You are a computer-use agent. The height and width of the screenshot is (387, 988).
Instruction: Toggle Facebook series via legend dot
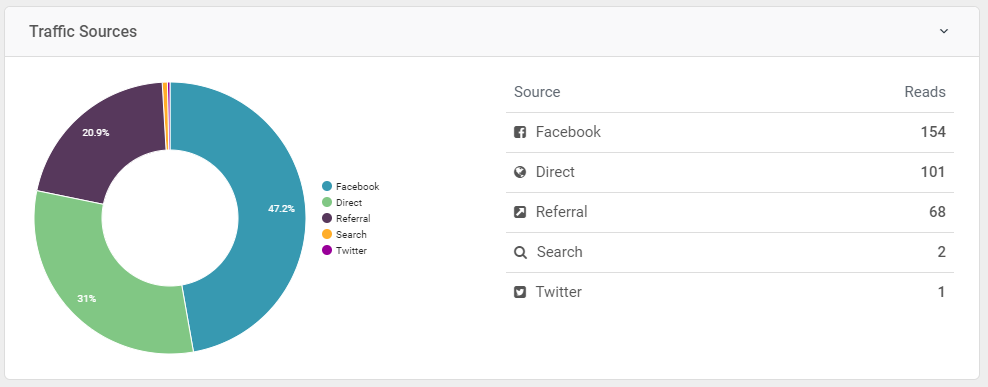click(327, 187)
